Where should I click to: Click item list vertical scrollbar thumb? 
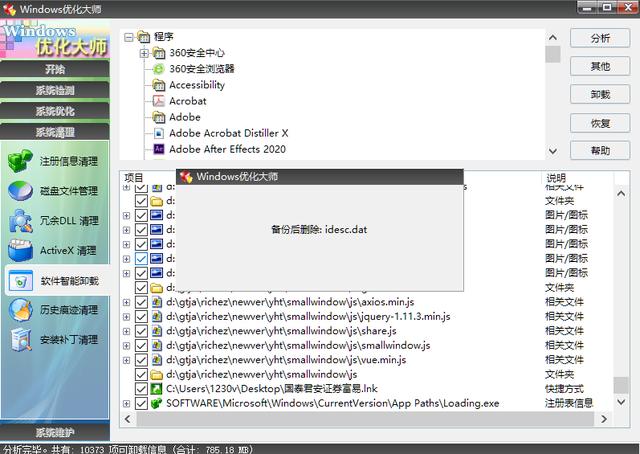click(x=621, y=385)
